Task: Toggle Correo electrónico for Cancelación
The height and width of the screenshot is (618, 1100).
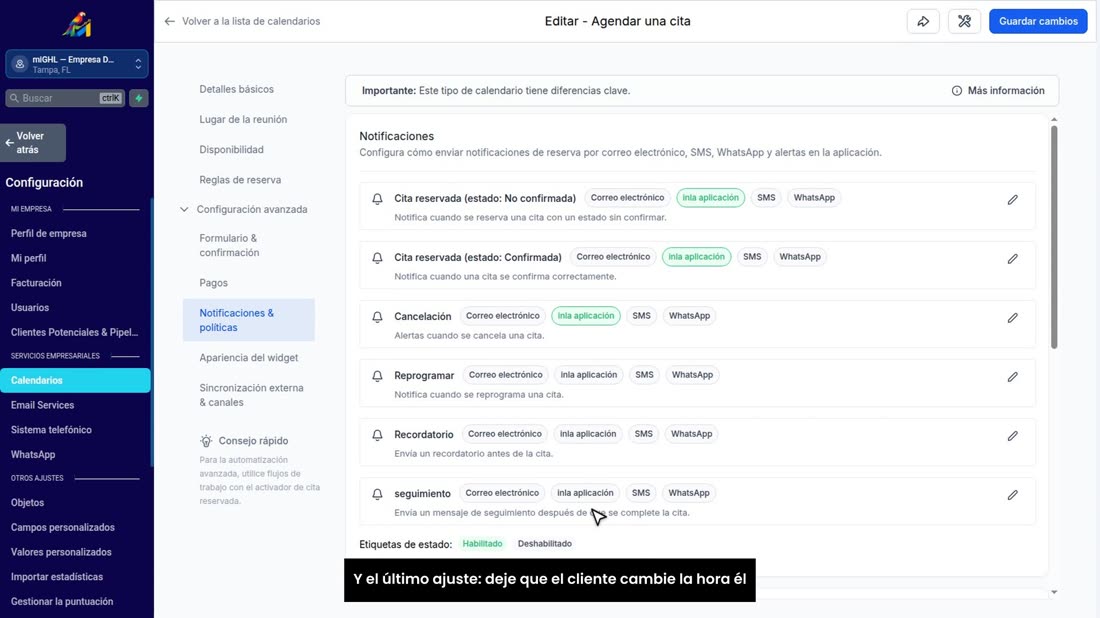Action: click(x=502, y=316)
